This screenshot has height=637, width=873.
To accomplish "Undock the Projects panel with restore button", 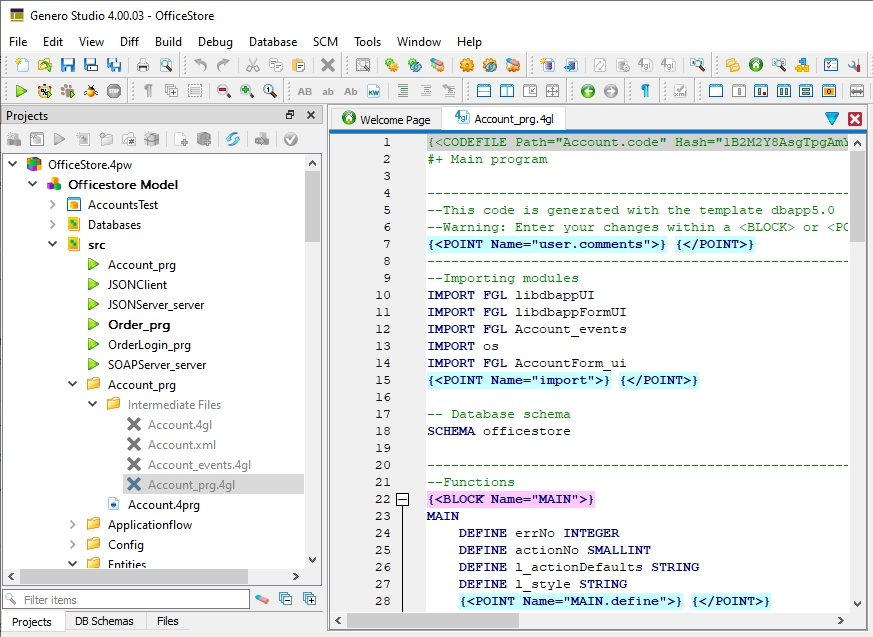I will click(x=290, y=114).
